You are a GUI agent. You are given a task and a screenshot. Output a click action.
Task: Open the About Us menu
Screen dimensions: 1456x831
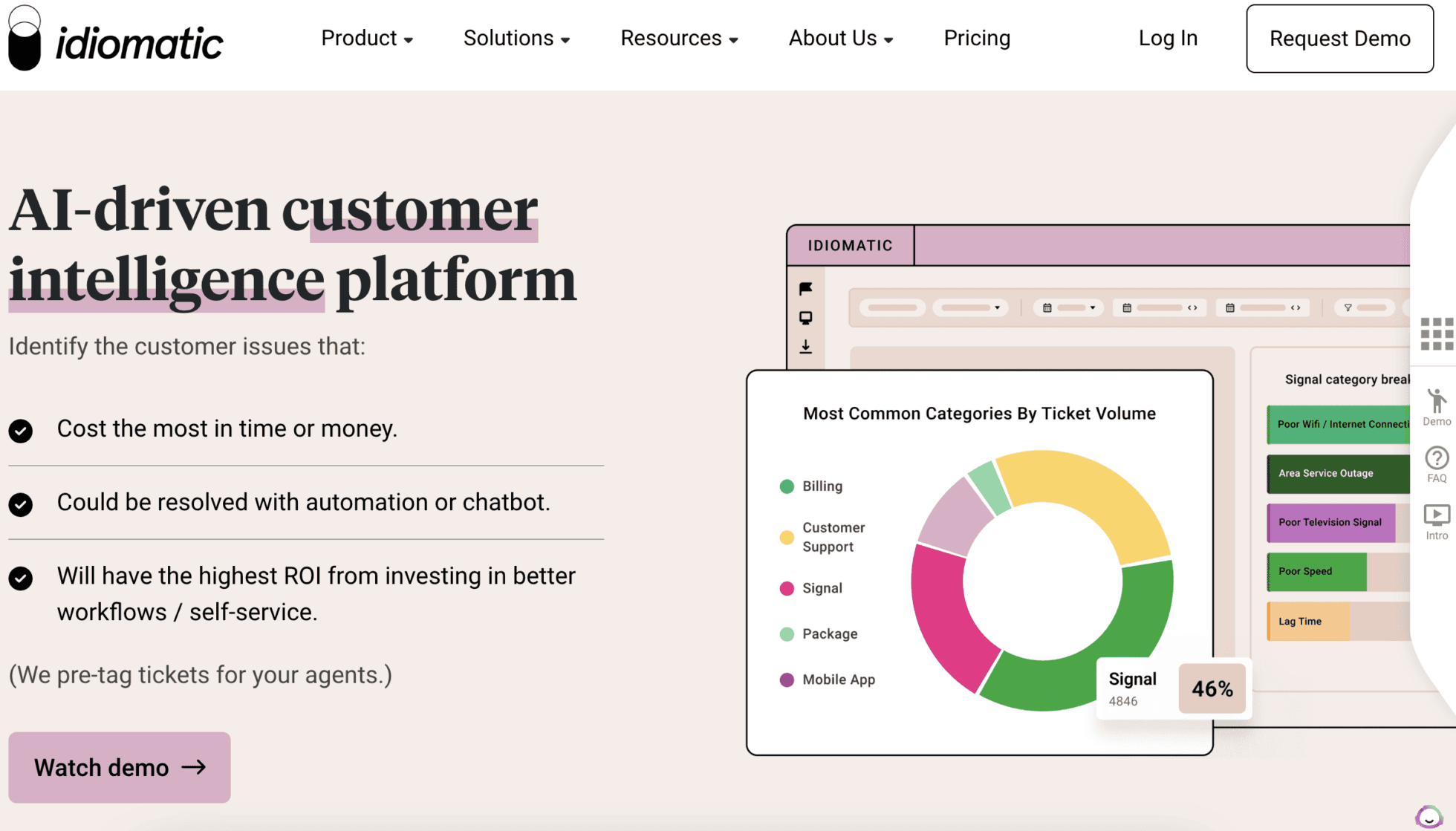tap(841, 38)
